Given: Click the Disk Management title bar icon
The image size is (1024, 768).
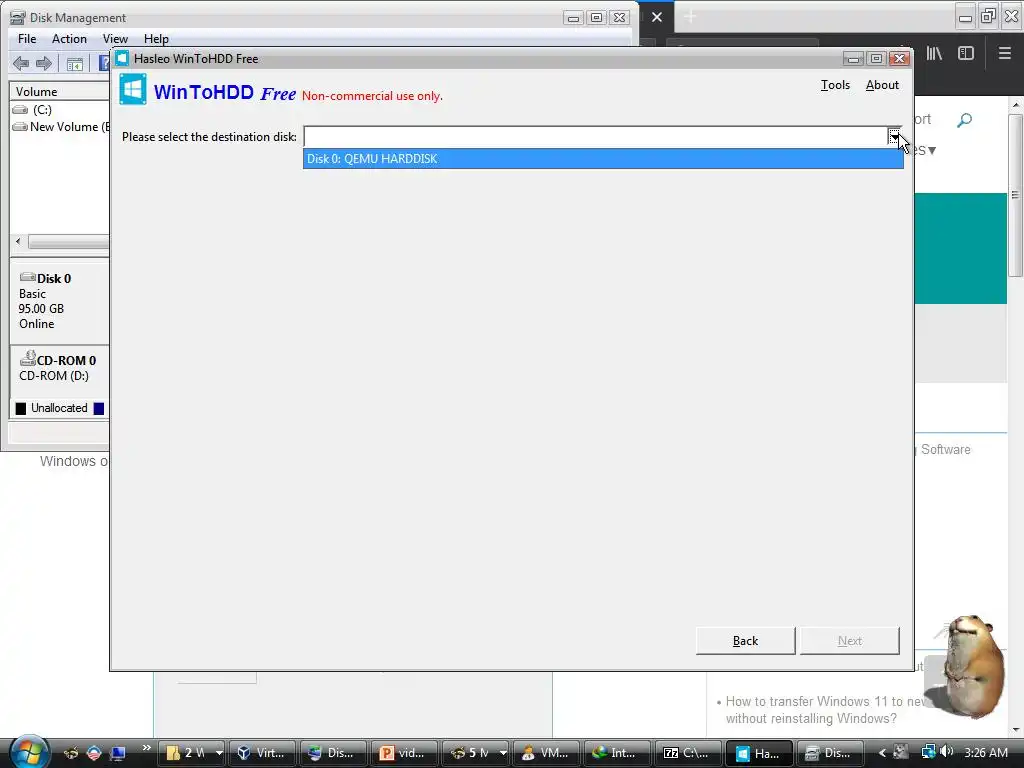Looking at the screenshot, I should click(x=18, y=18).
